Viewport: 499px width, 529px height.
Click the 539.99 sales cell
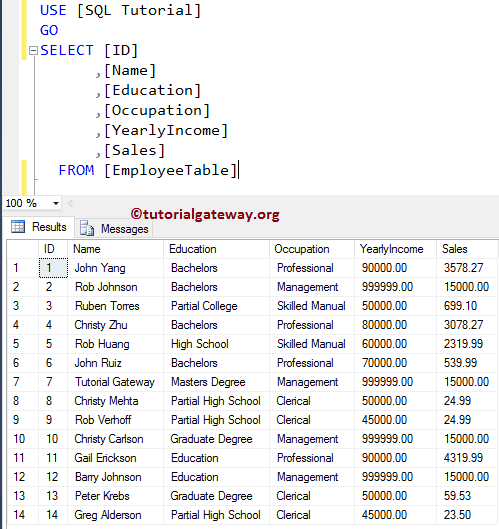coord(467,363)
